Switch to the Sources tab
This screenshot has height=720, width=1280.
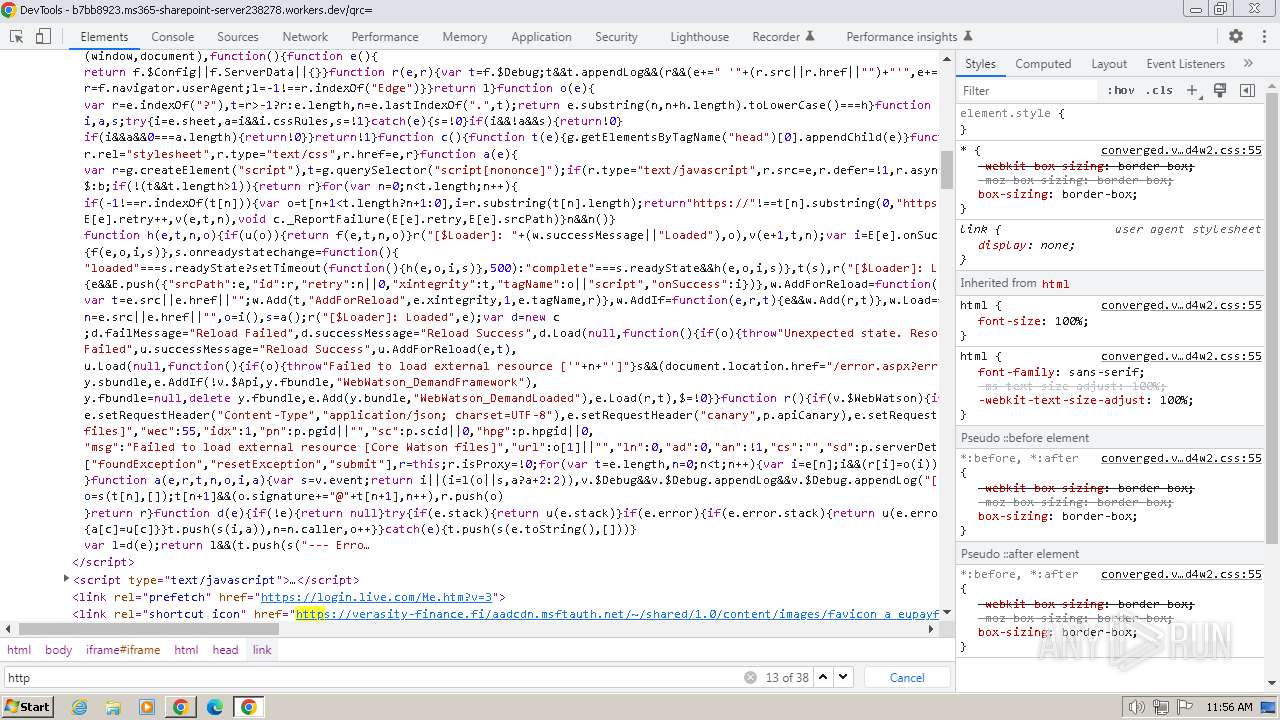(x=238, y=36)
